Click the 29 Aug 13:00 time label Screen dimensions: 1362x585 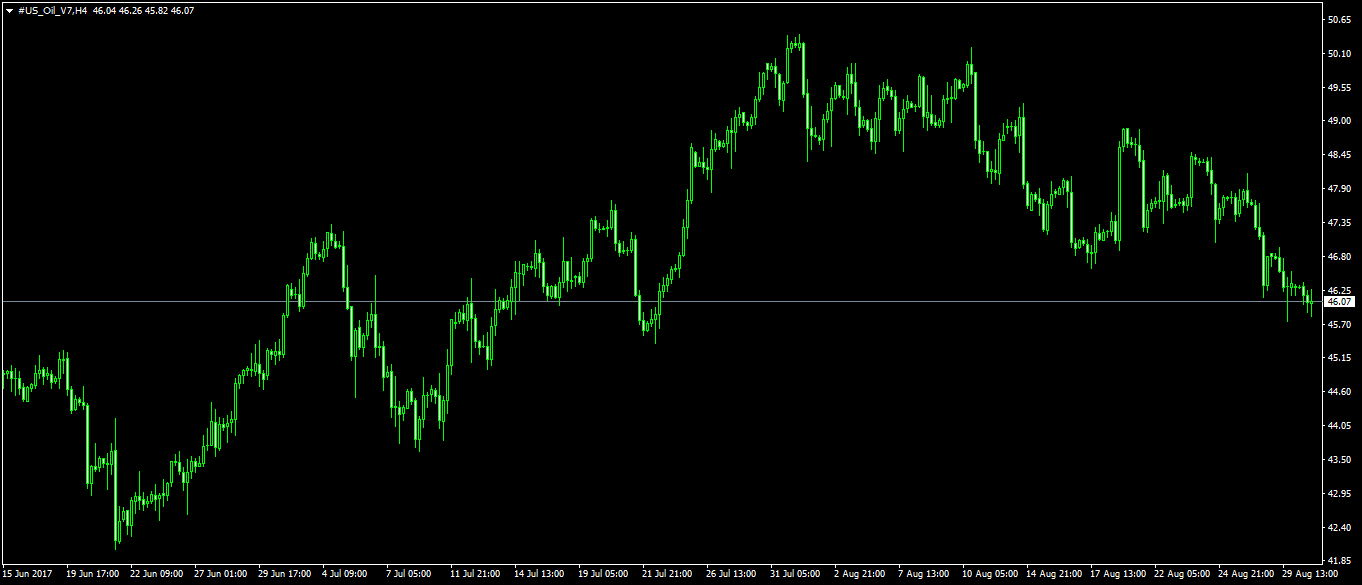click(x=1309, y=575)
